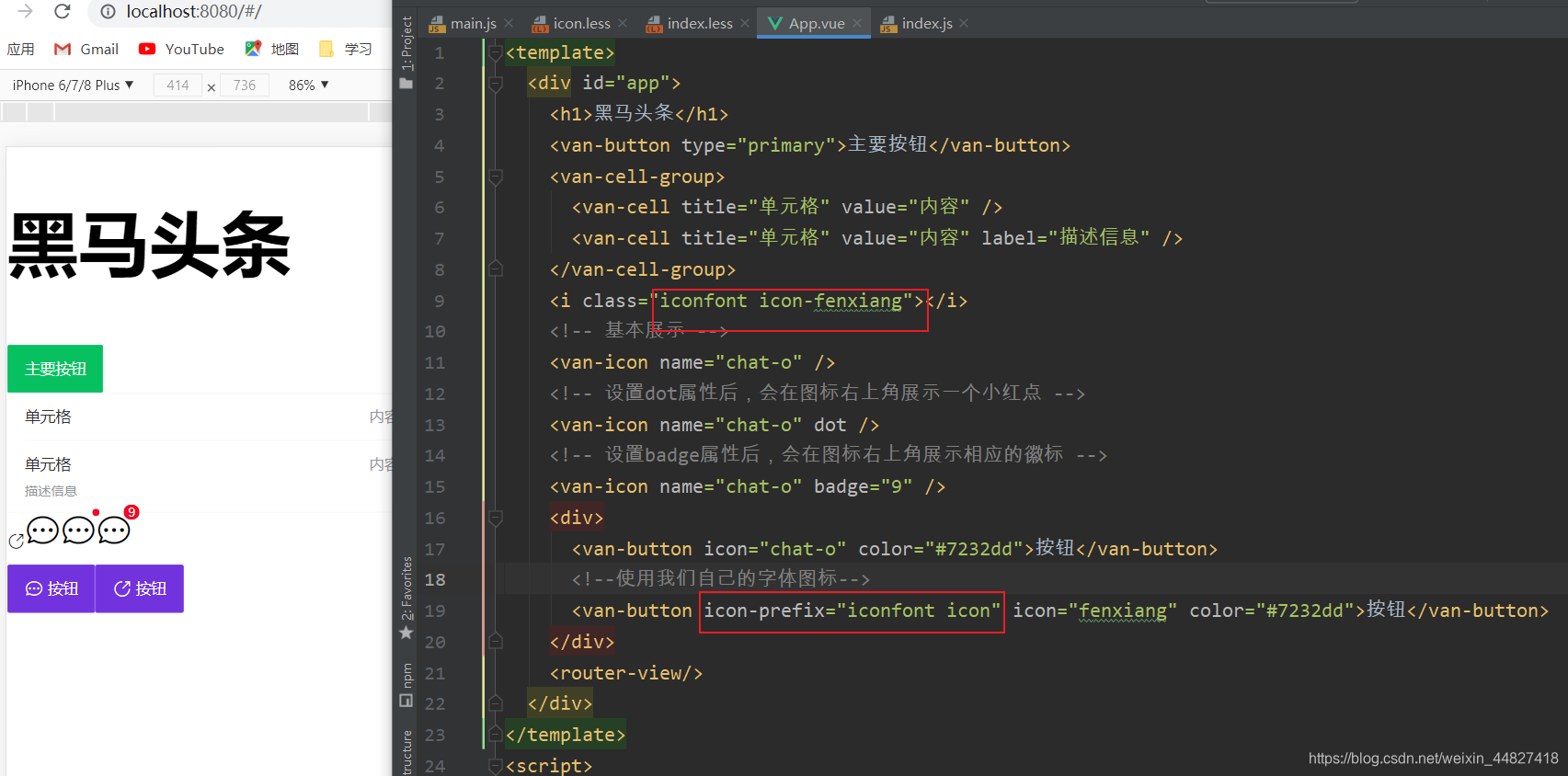Open the 1: Project tool window
This screenshot has height=776, width=1568.
(x=406, y=51)
